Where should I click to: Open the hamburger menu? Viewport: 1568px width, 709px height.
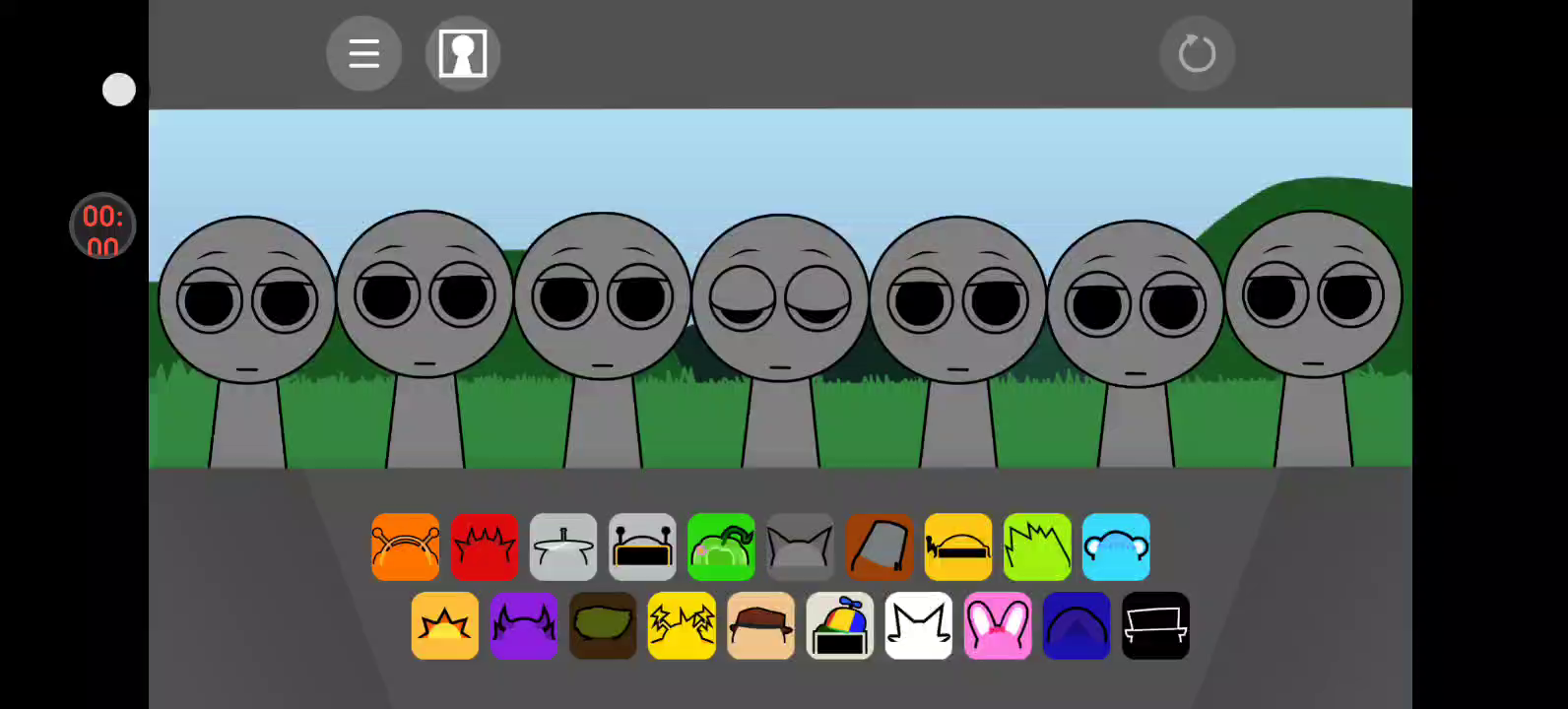tap(363, 53)
